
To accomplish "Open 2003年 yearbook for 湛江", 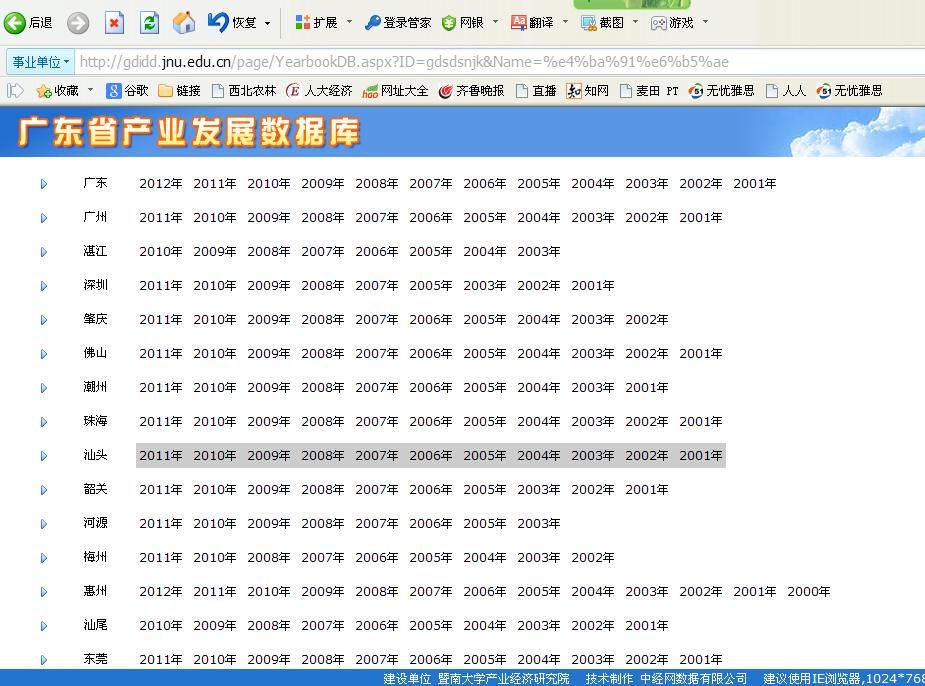I will click(539, 251).
